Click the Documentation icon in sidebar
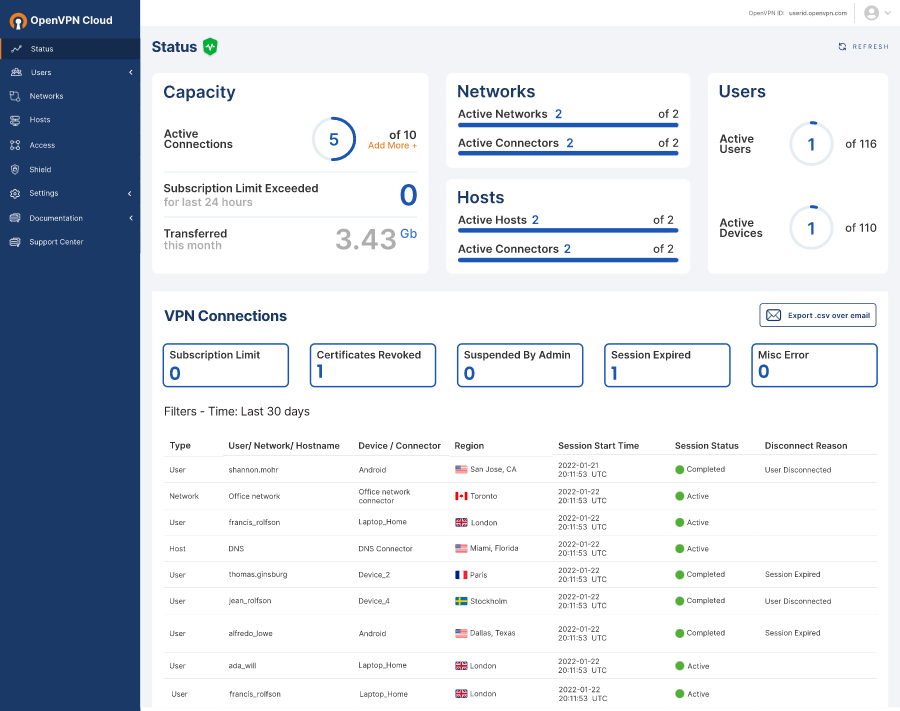The height and width of the screenshot is (711, 900). (15, 218)
